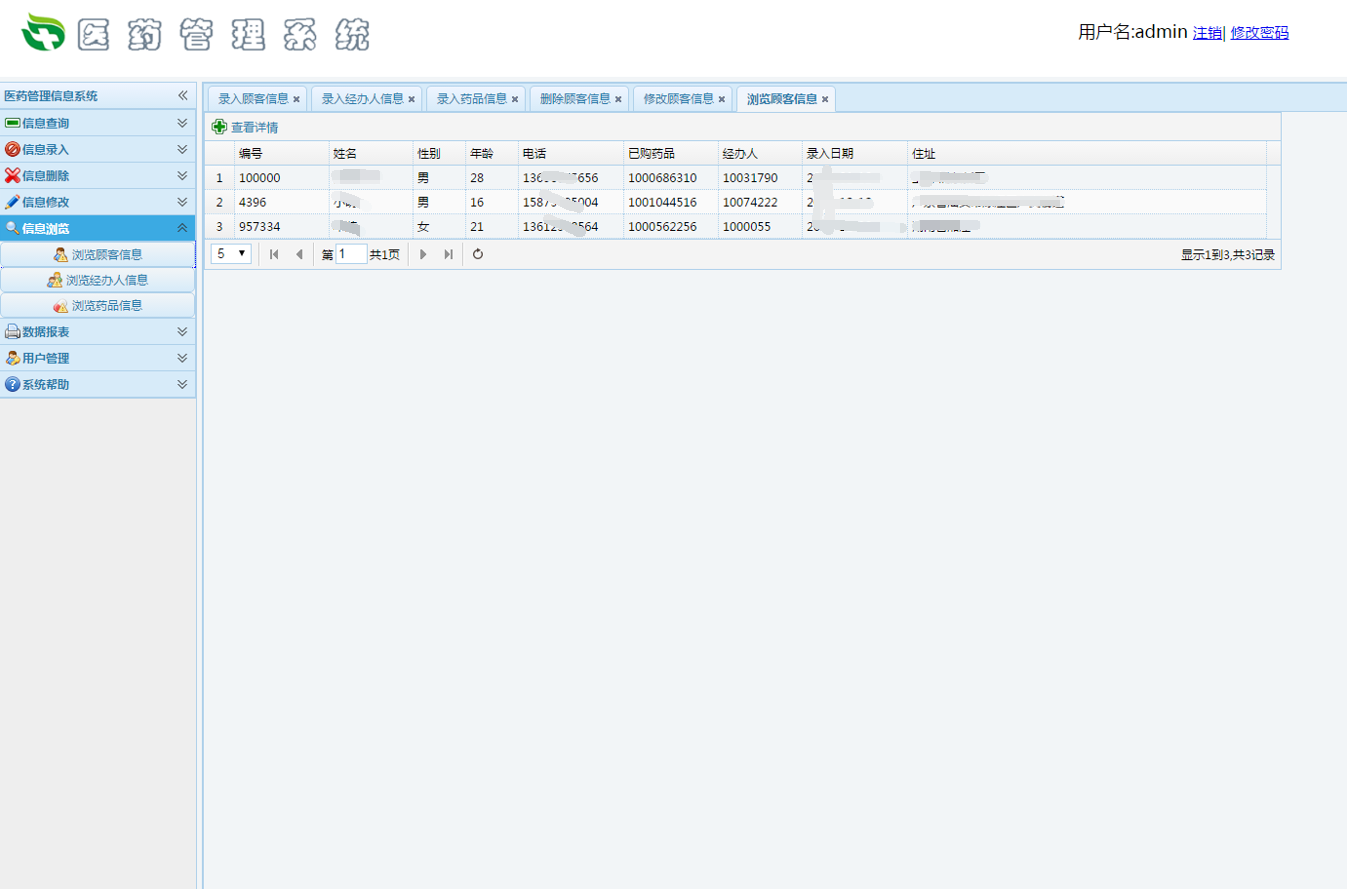Click the refresh icon in the pagination bar
Viewport: 1347px width, 889px height.
[x=478, y=254]
